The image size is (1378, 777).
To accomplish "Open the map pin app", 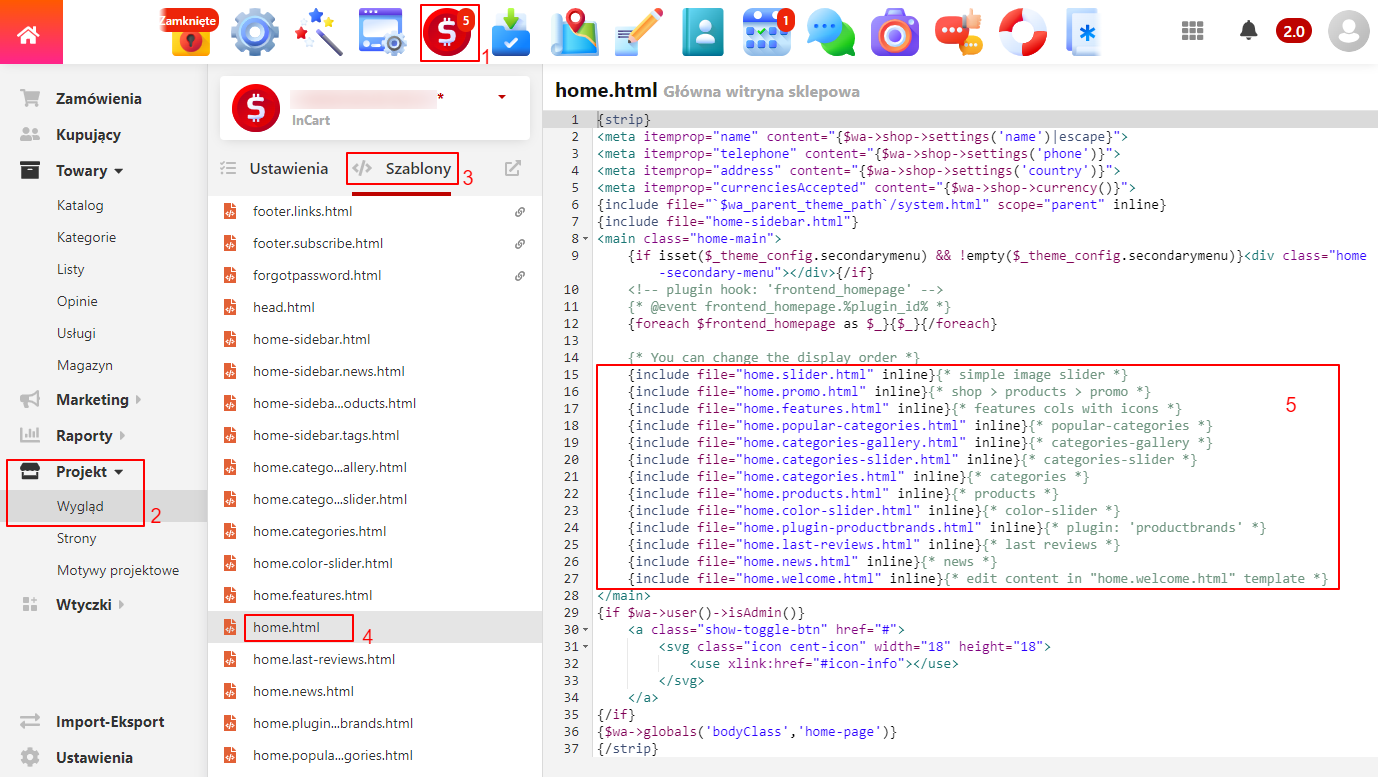I will pos(573,32).
